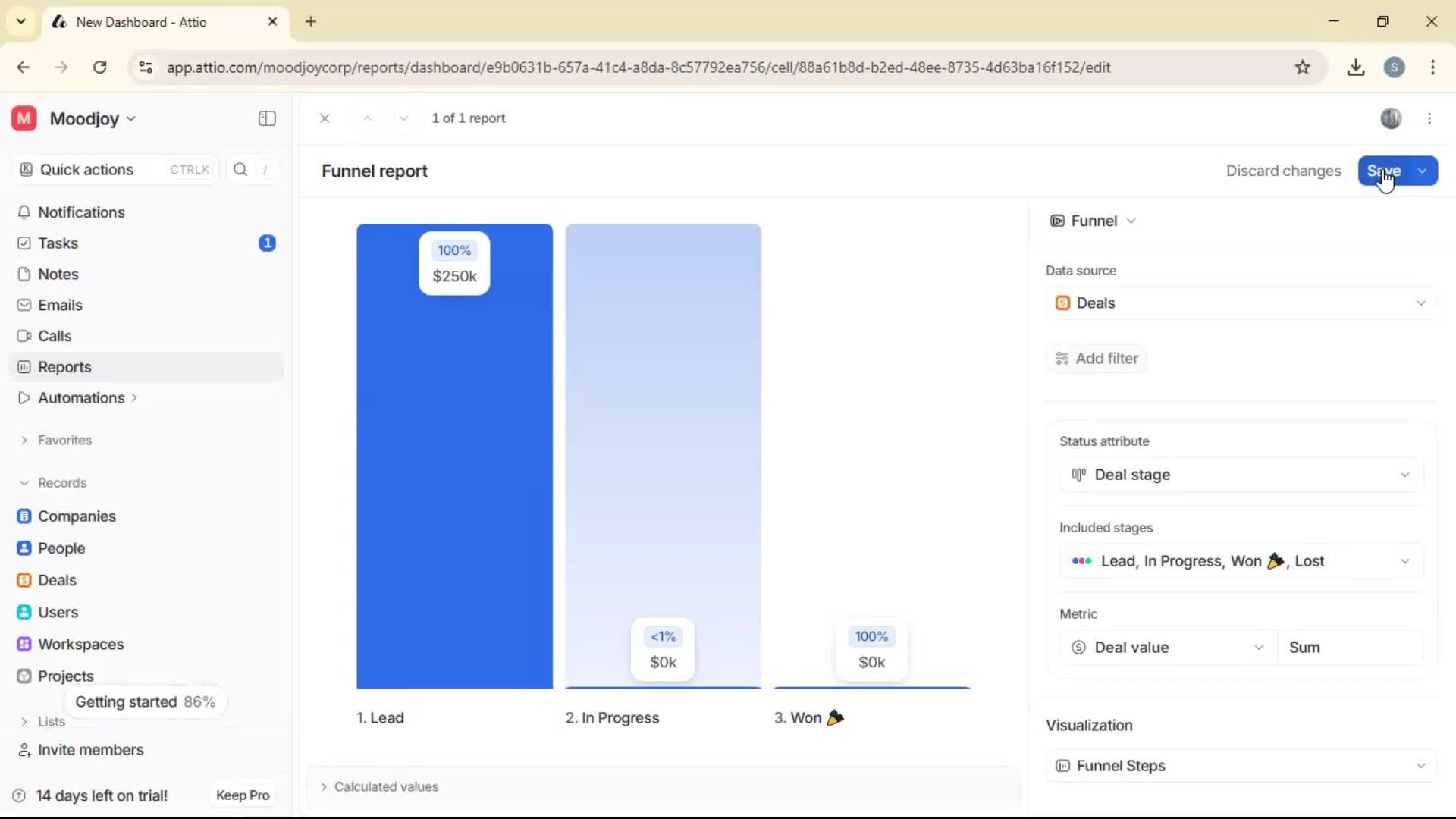Screen dimensions: 1456x819
Task: Open the People record icon
Action: click(24, 548)
